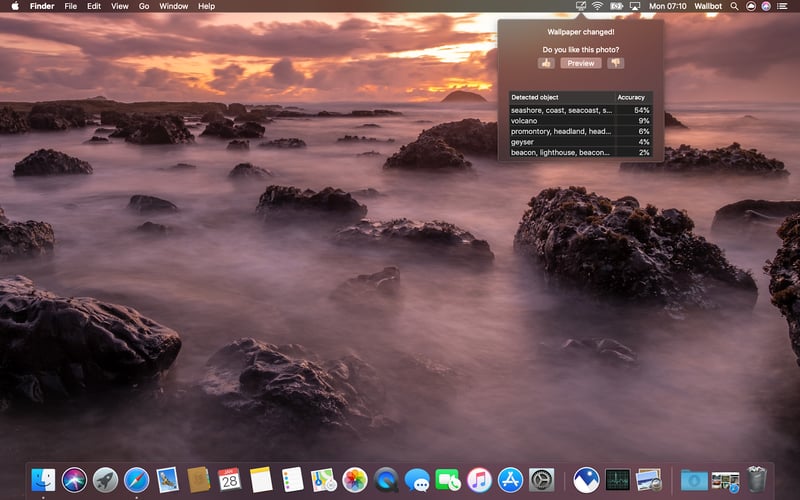Open the File menu
The image size is (800, 500).
point(70,6)
